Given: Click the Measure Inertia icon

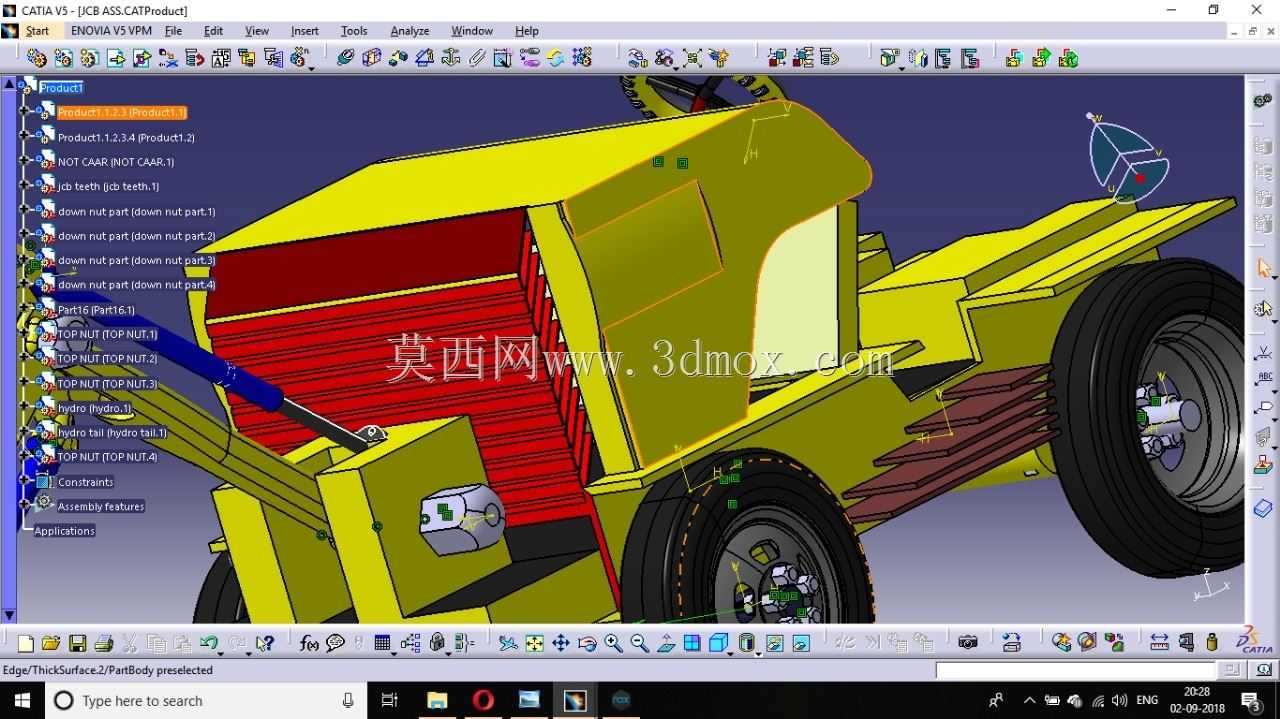Looking at the screenshot, I should point(1211,643).
